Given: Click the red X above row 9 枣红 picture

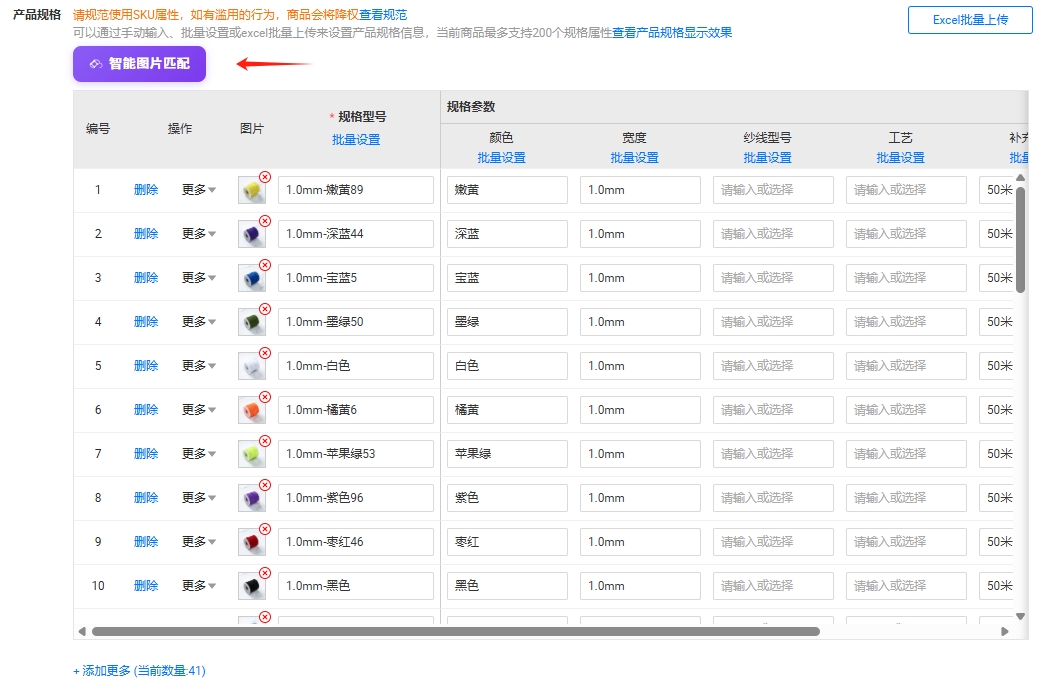Looking at the screenshot, I should pos(264,528).
